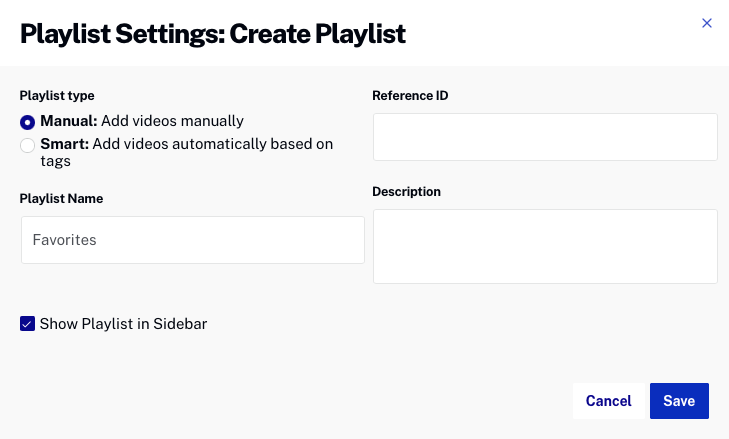Select the Smart playlist type radio button

(28, 145)
